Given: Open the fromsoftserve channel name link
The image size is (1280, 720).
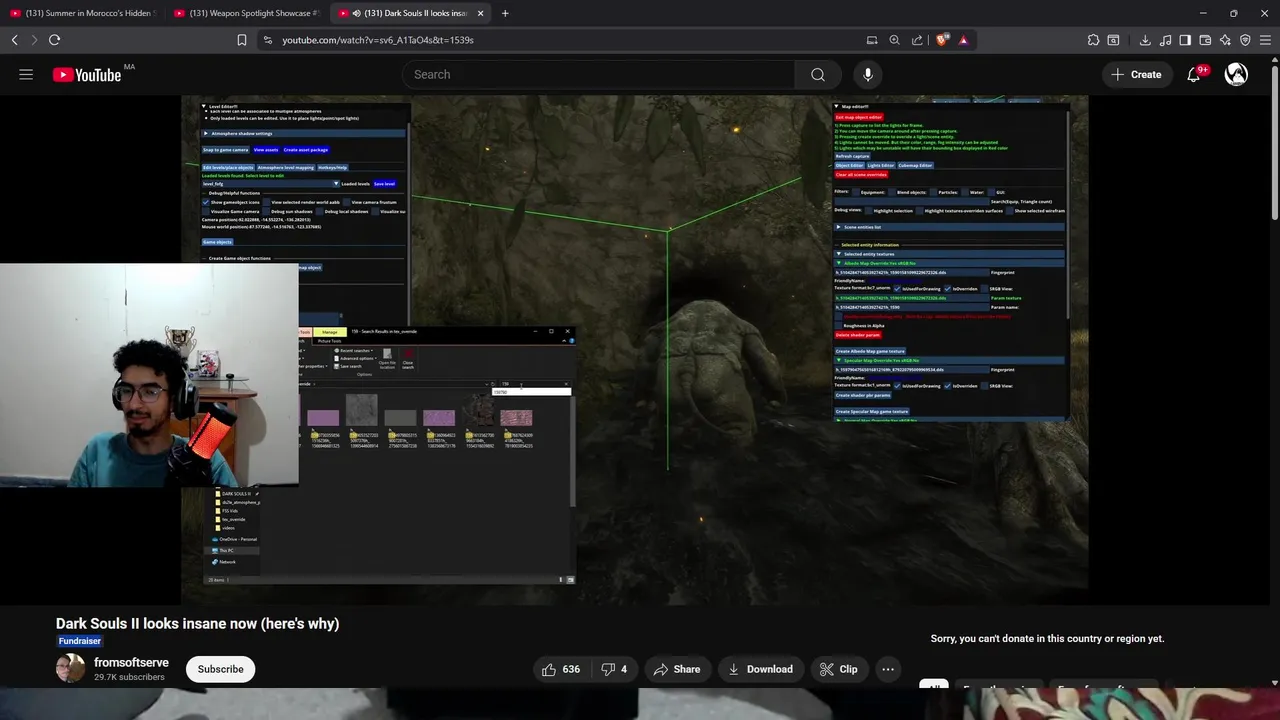Looking at the screenshot, I should pos(131,662).
